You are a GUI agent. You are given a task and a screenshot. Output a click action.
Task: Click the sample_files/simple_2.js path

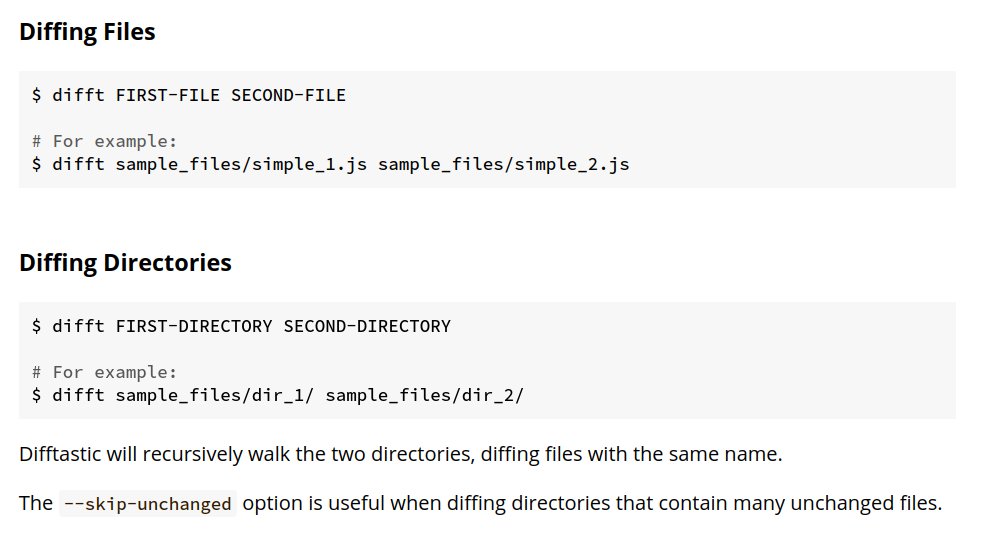[503, 163]
